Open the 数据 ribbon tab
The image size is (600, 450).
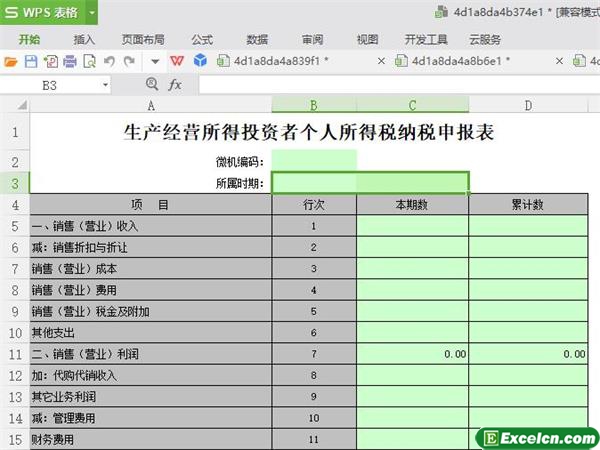pos(257,39)
